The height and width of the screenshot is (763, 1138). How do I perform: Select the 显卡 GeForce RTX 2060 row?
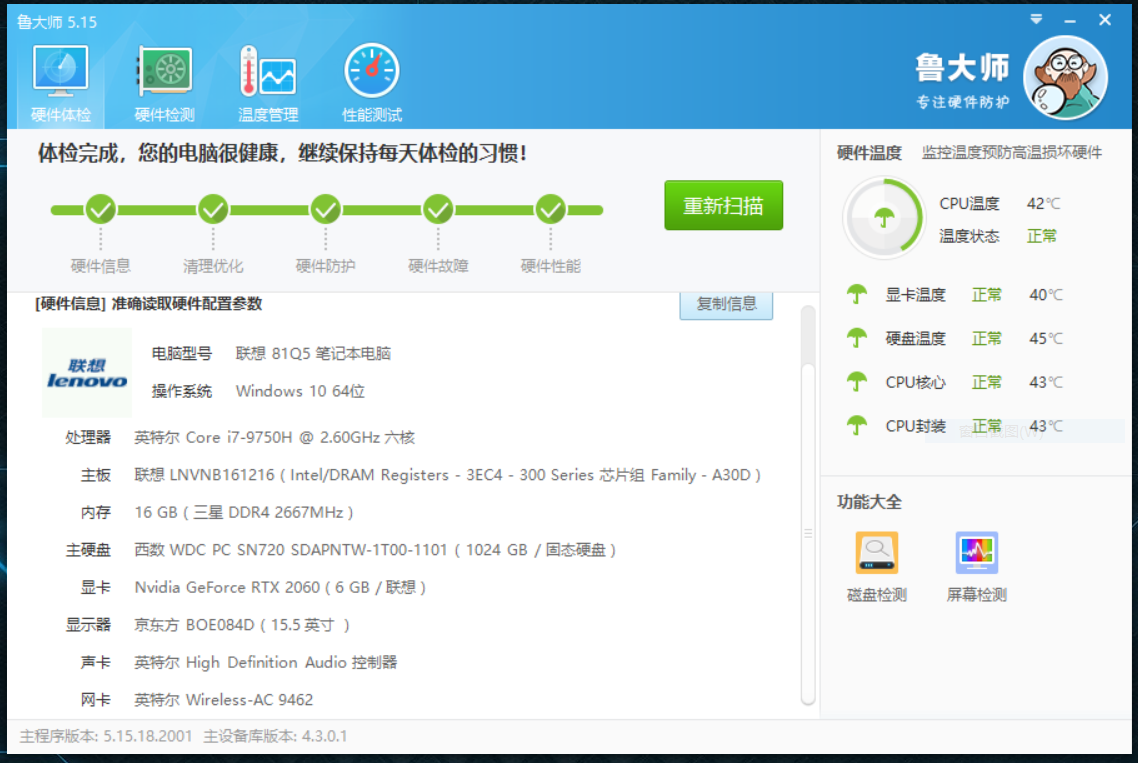[x=253, y=587]
